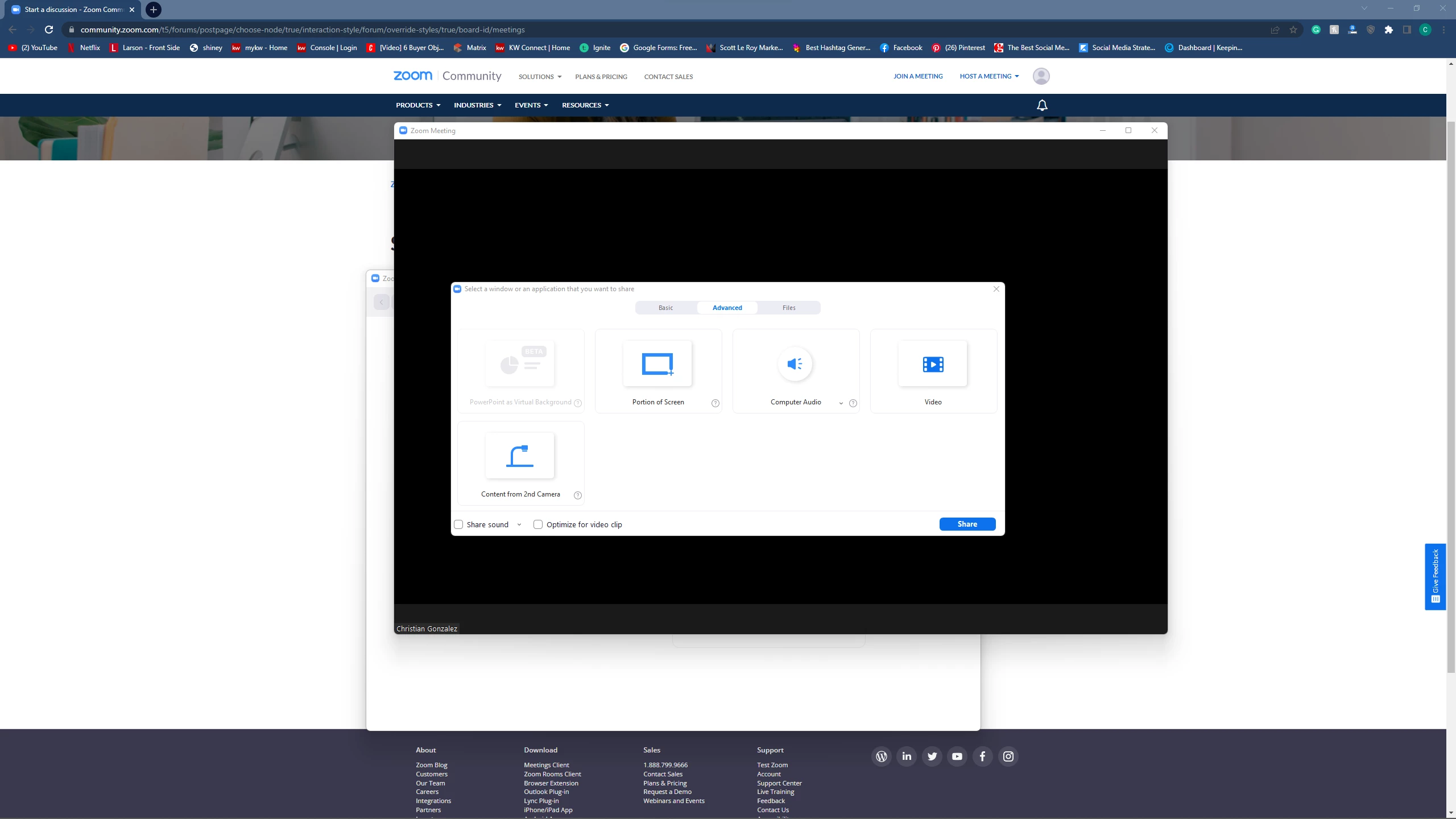The width and height of the screenshot is (1456, 819).
Task: Expand the Host a Meeting dropdown
Action: [989, 76]
